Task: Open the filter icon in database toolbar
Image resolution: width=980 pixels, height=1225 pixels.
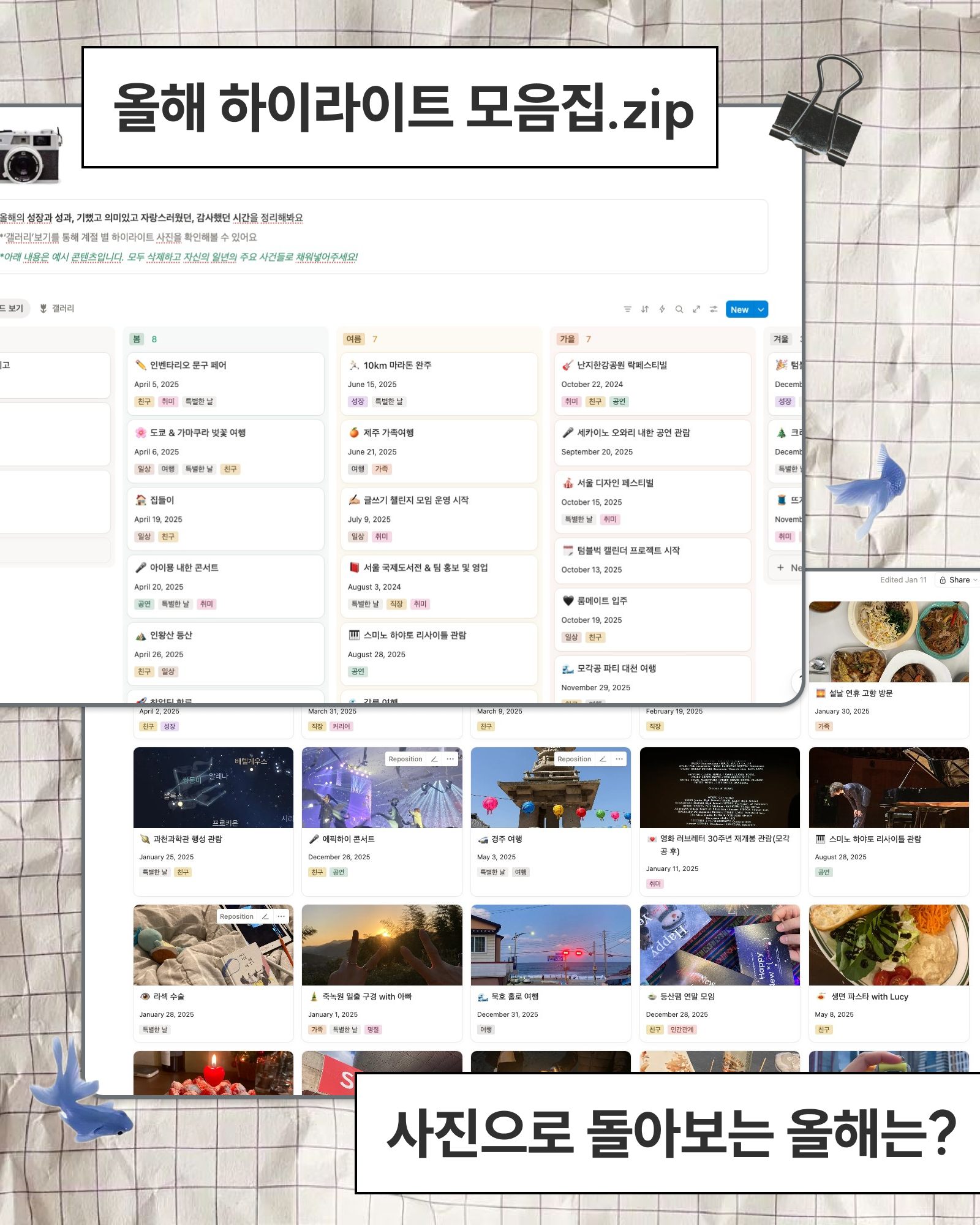Action: pos(627,309)
